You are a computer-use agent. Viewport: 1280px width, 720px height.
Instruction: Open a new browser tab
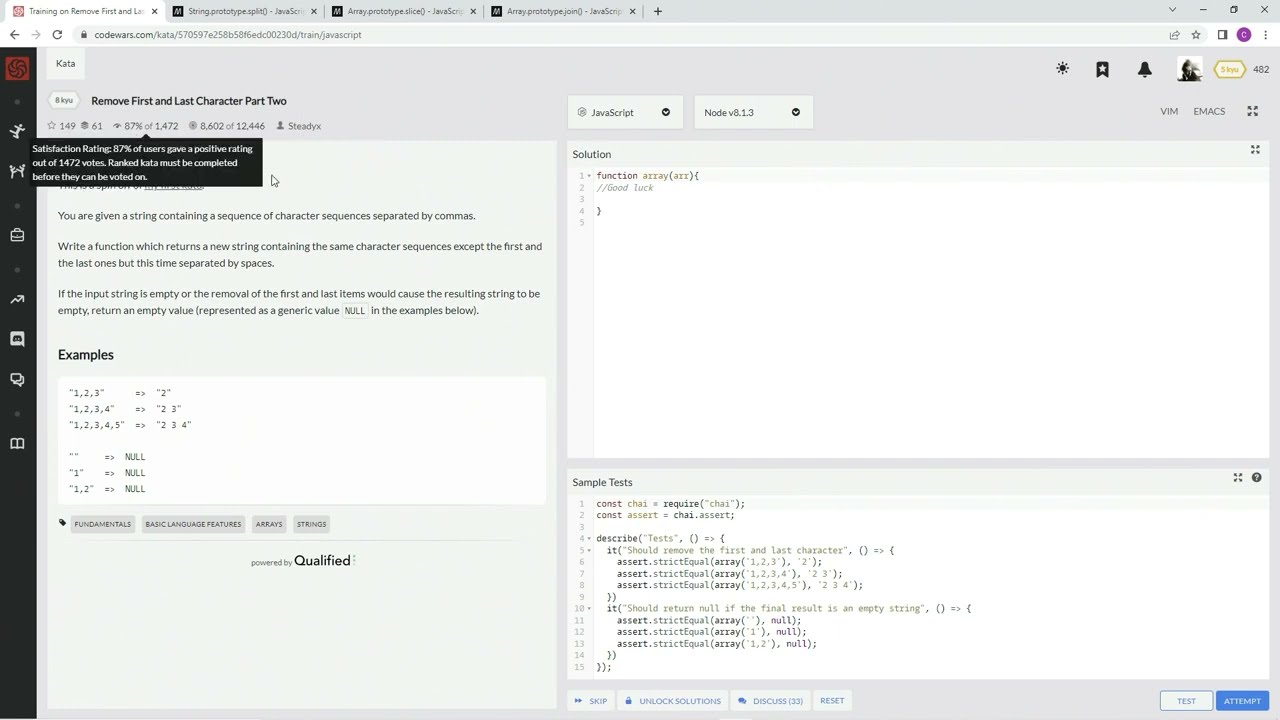click(x=657, y=11)
